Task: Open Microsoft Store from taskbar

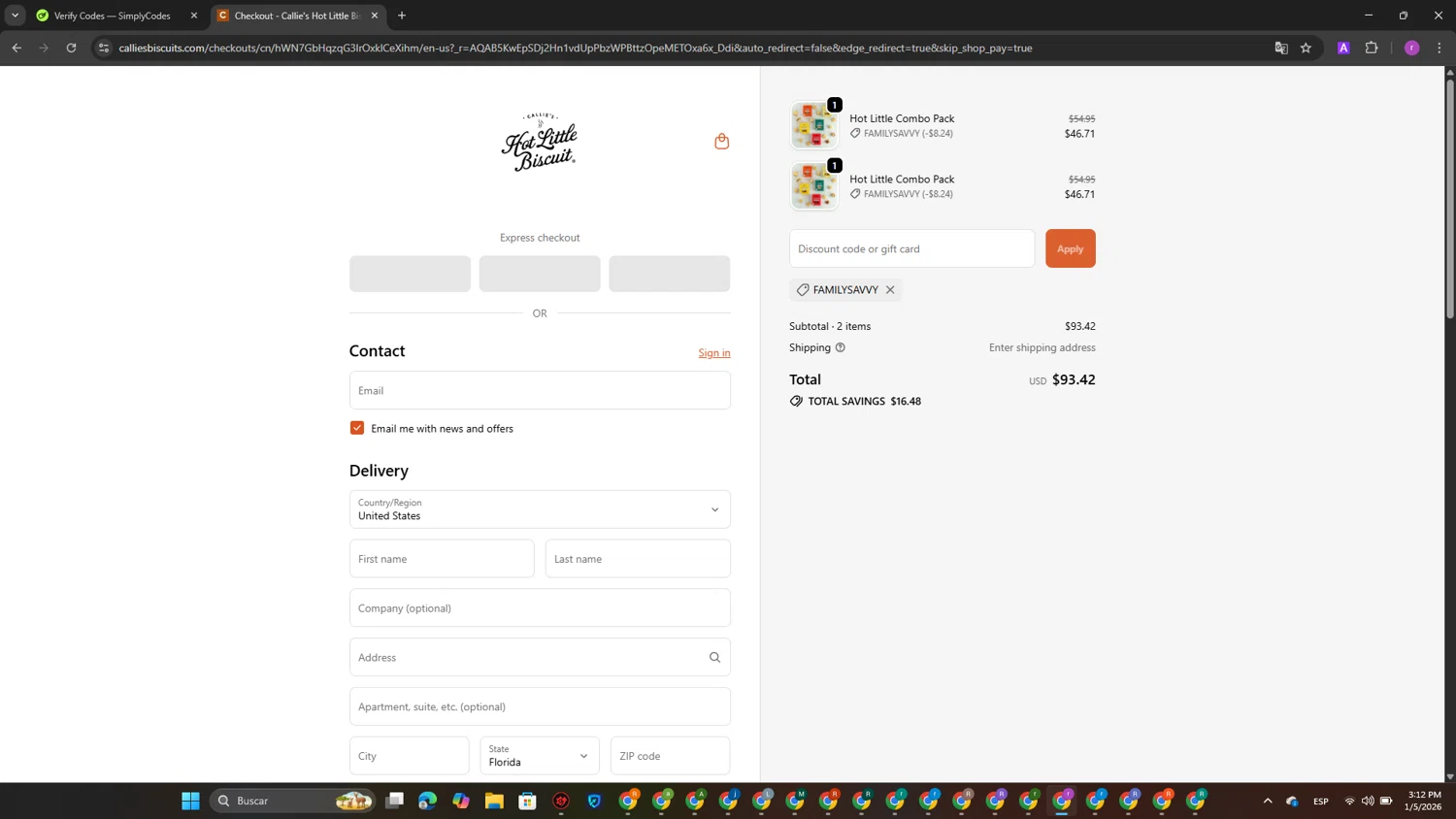Action: point(527,801)
